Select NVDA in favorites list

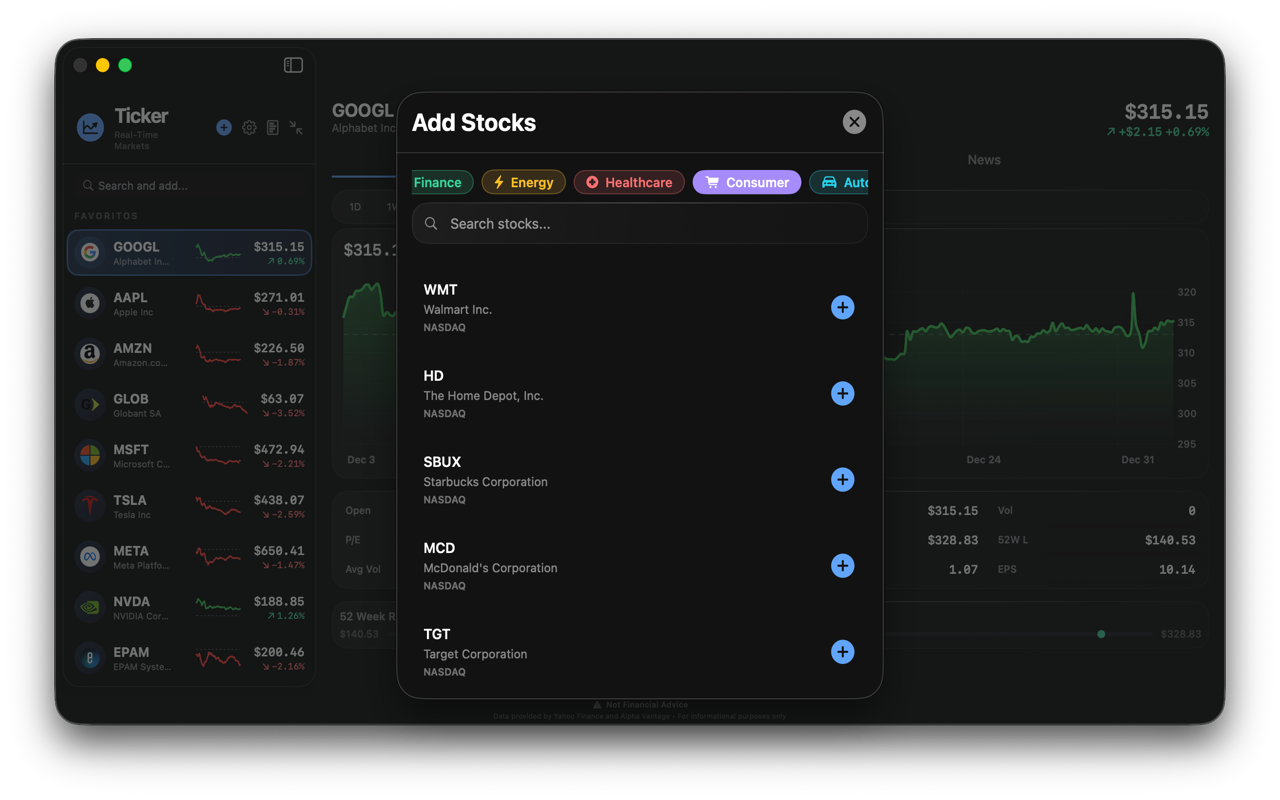[189, 607]
